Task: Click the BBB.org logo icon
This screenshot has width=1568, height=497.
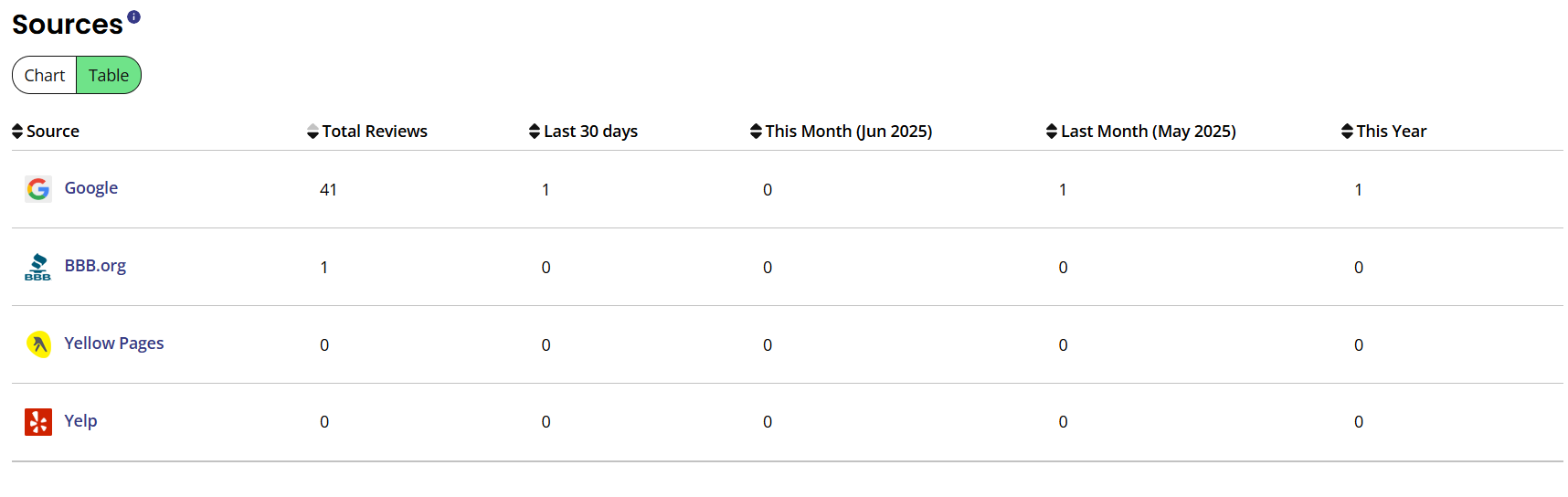Action: point(38,267)
